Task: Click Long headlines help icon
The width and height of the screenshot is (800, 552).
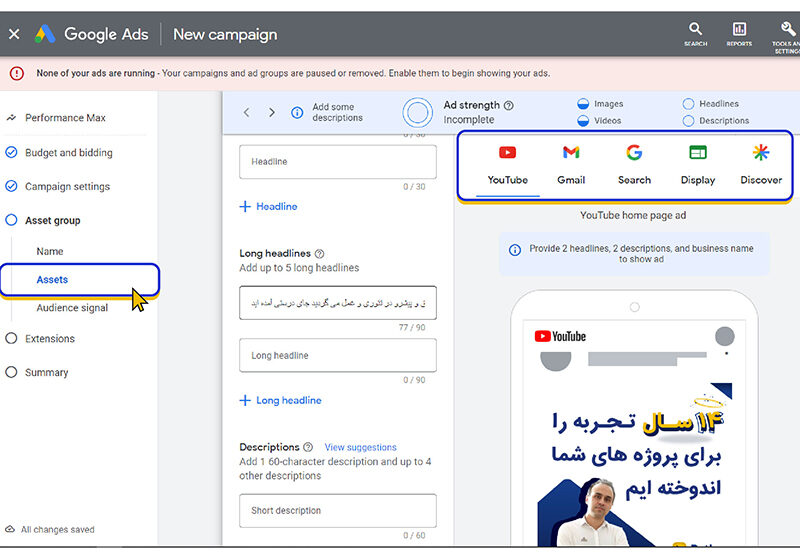Action: pos(319,254)
